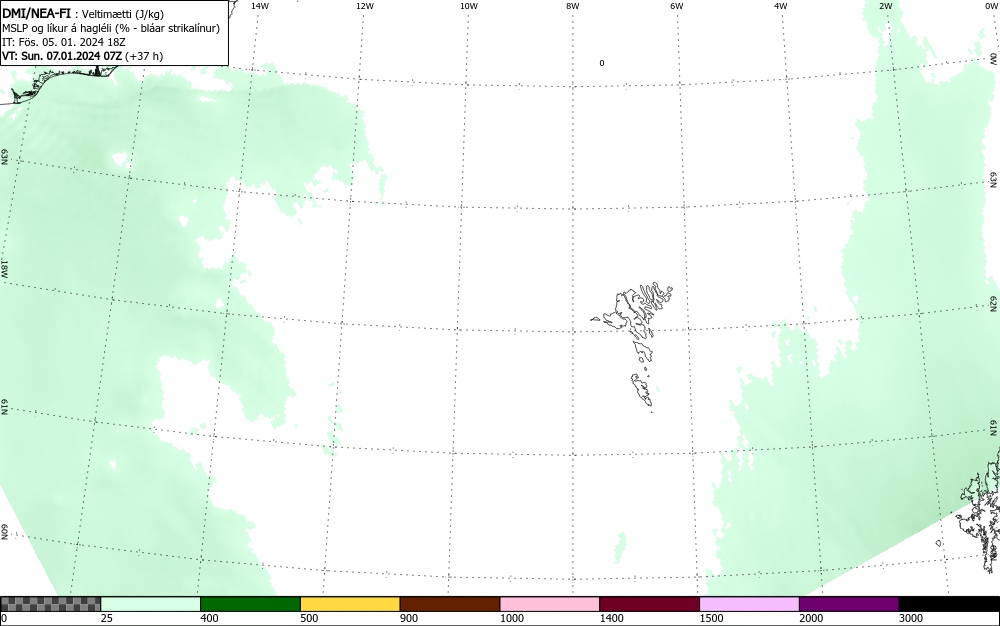Click the "DMI/NEA-FI" title text
The width and height of the screenshot is (1000, 626).
(36, 13)
